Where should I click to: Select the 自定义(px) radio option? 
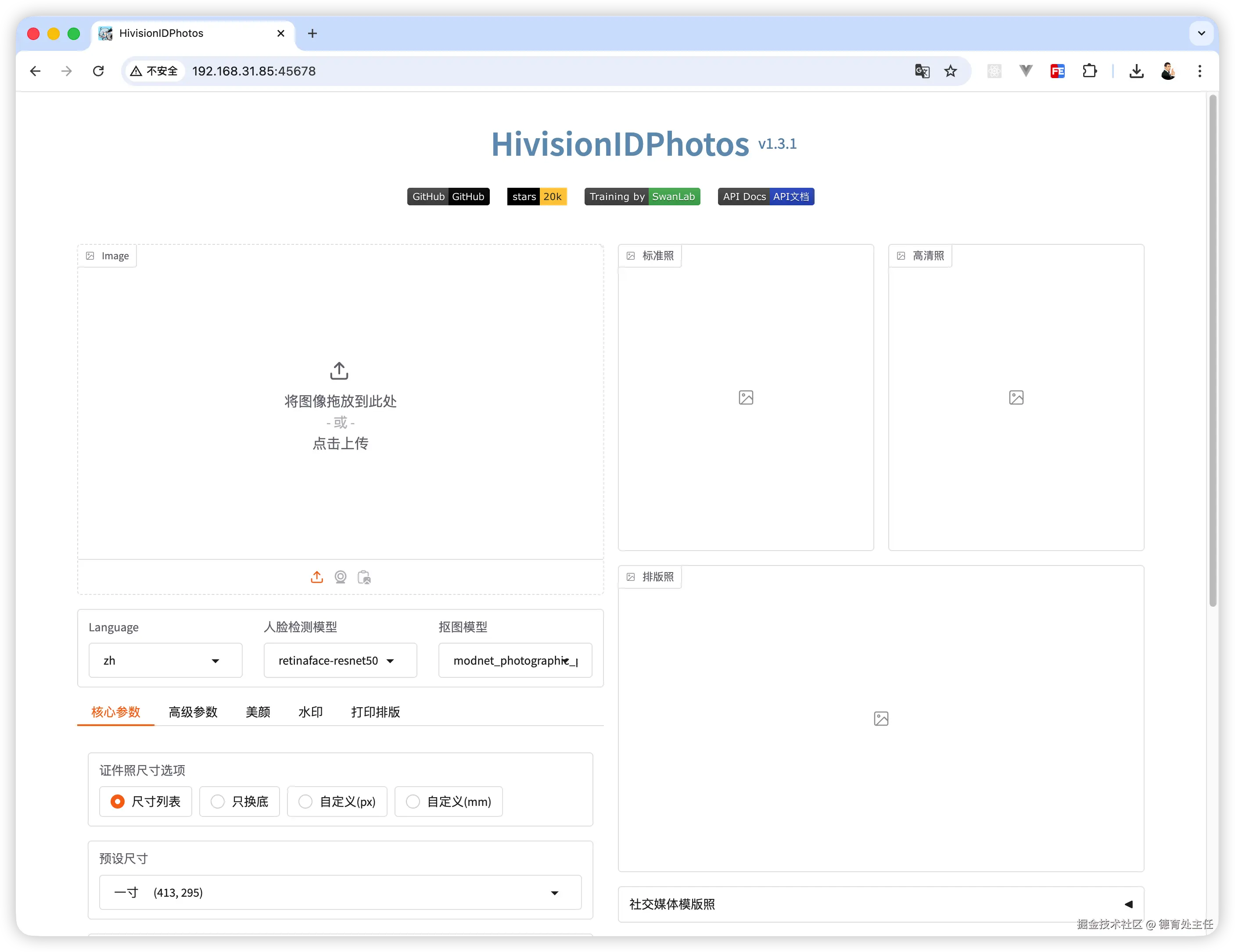click(337, 801)
